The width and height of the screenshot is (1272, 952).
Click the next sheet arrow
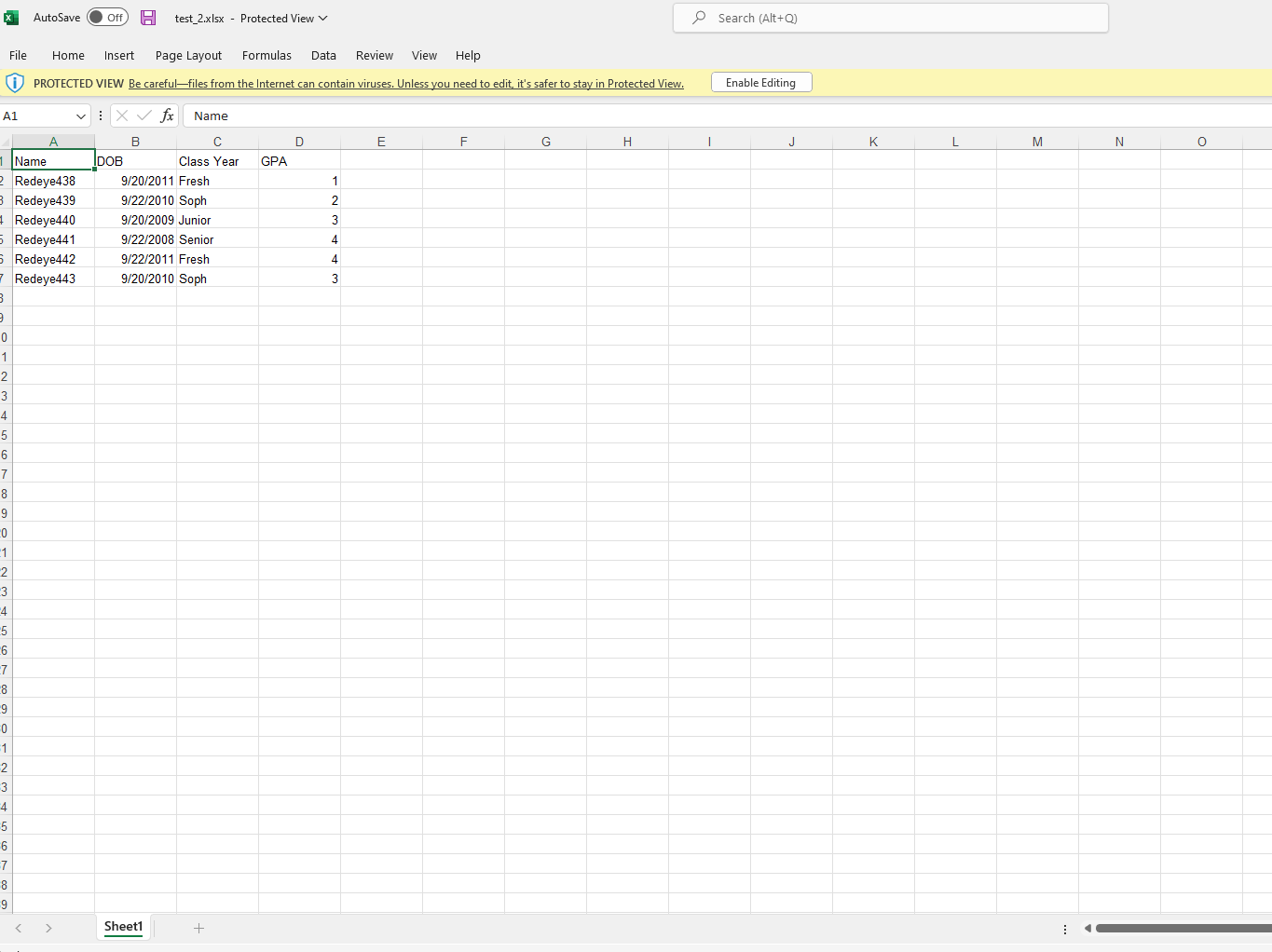(48, 928)
